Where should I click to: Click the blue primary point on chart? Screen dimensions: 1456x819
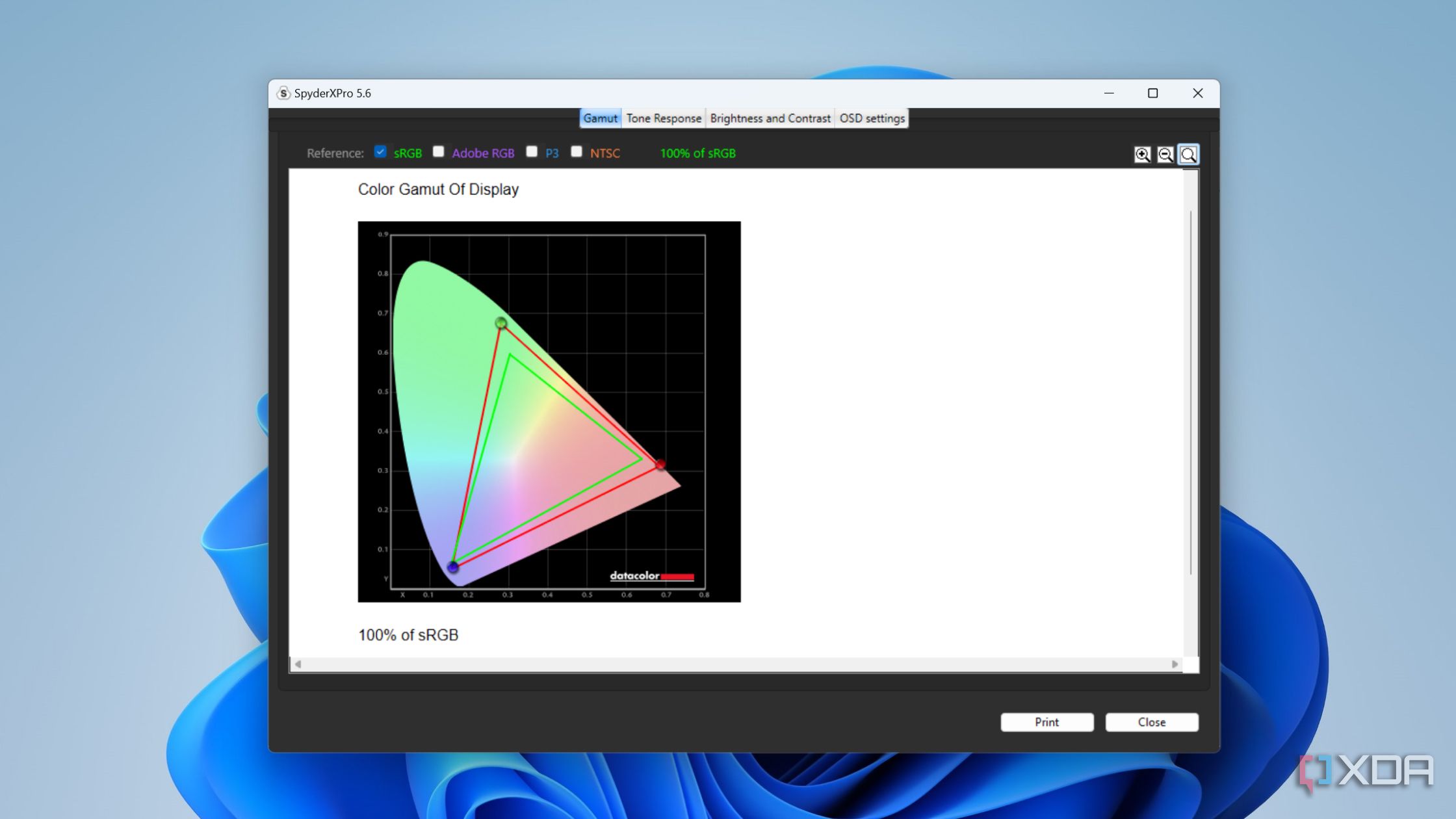click(x=453, y=567)
